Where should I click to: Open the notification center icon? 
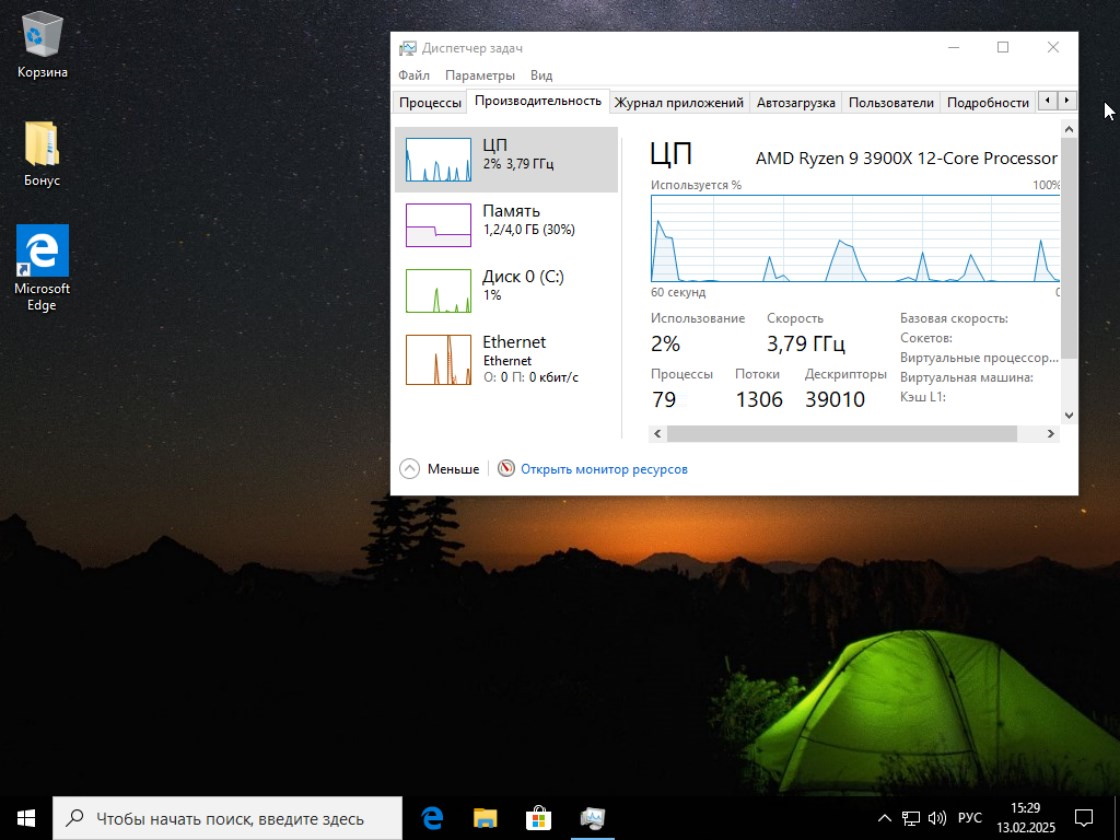(x=1084, y=819)
